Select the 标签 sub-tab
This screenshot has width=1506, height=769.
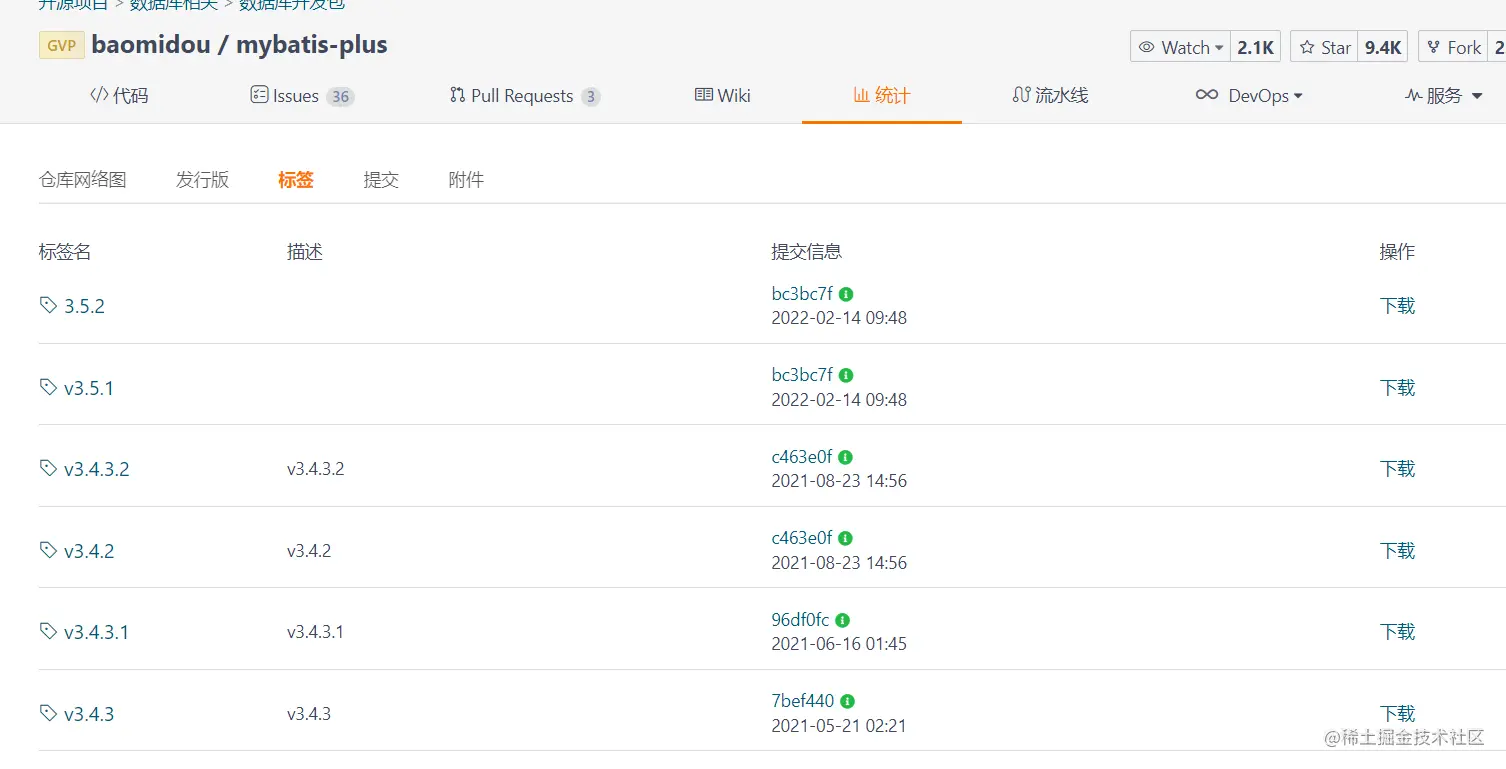[296, 180]
